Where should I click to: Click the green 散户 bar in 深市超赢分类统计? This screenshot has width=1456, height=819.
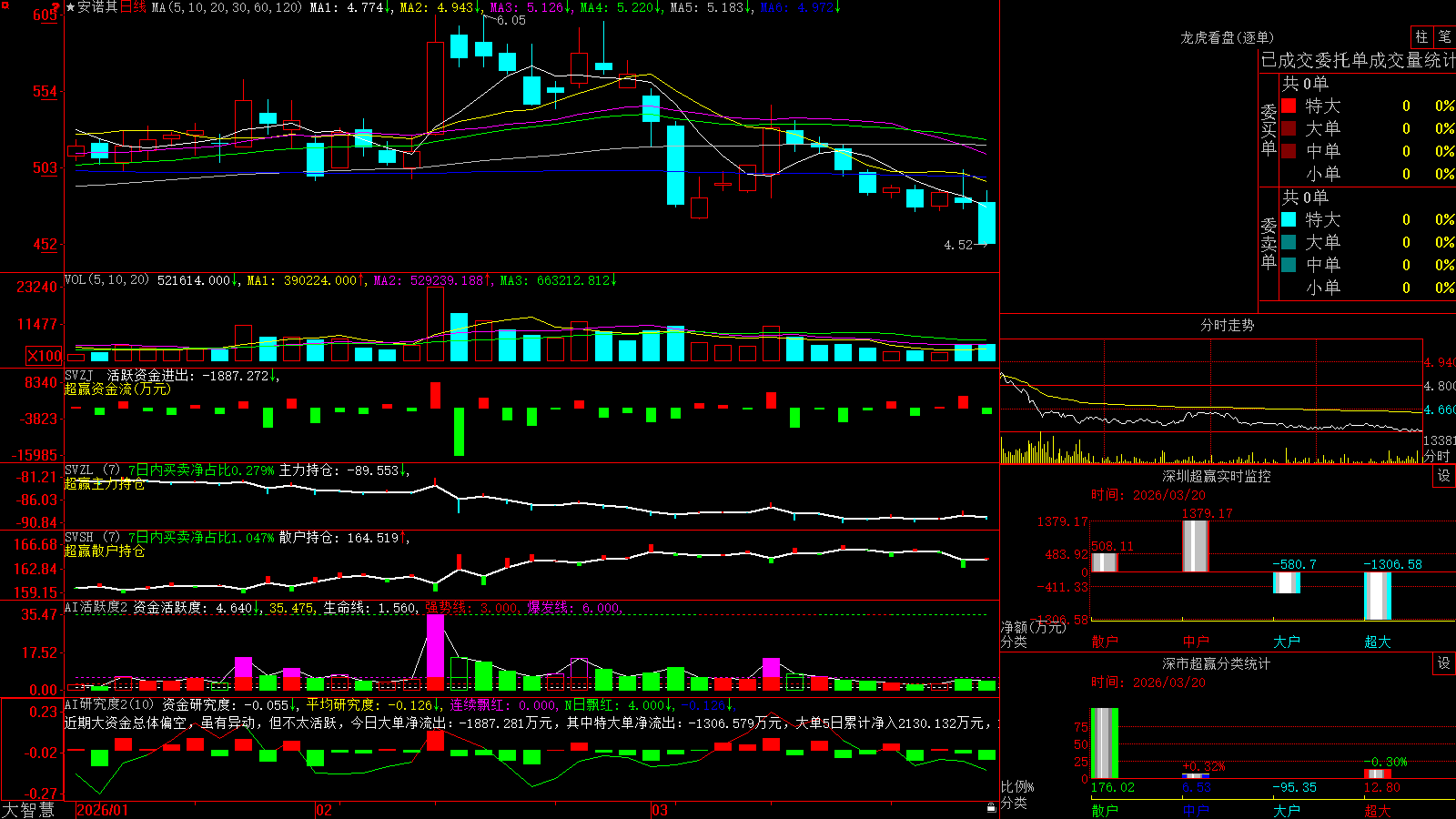click(1105, 743)
